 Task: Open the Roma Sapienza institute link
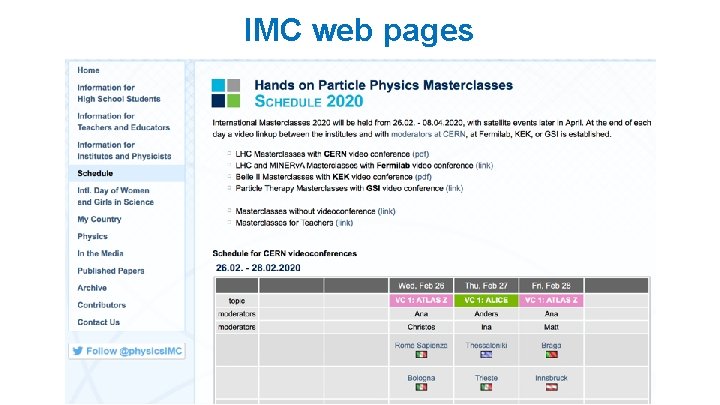421,345
